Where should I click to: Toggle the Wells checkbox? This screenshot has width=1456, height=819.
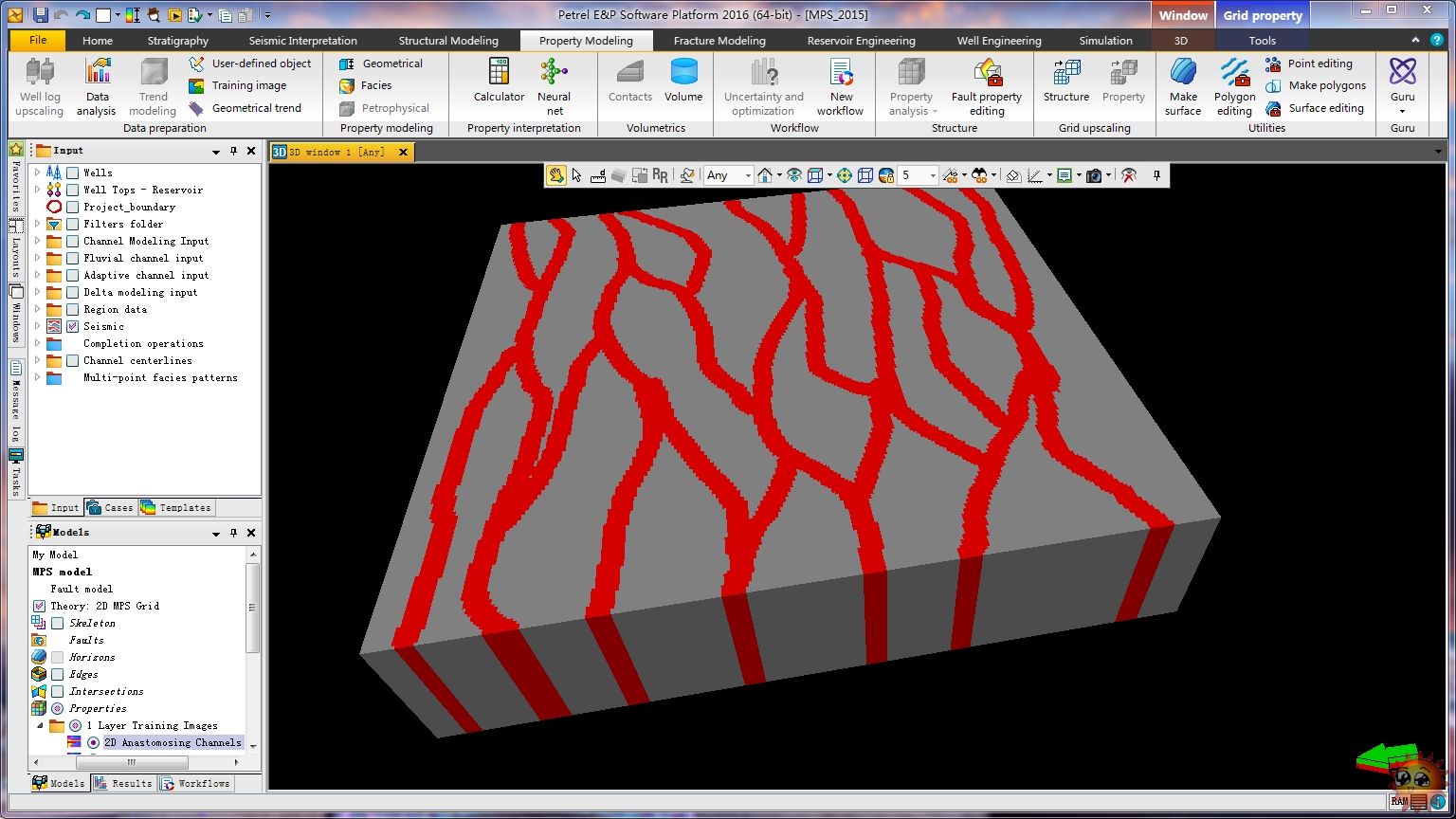pyautogui.click(x=73, y=173)
